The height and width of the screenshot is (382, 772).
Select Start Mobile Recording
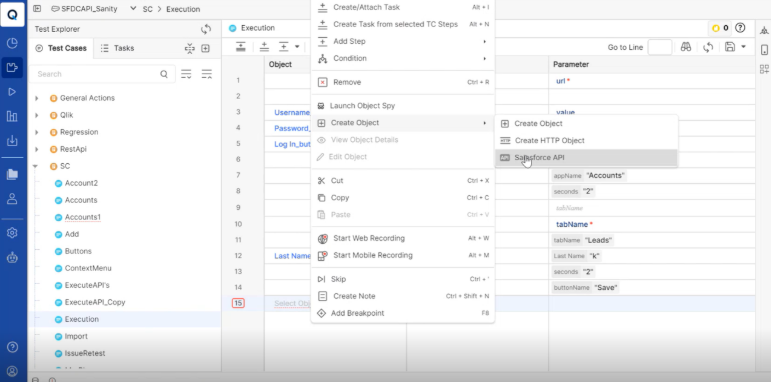[402, 255]
